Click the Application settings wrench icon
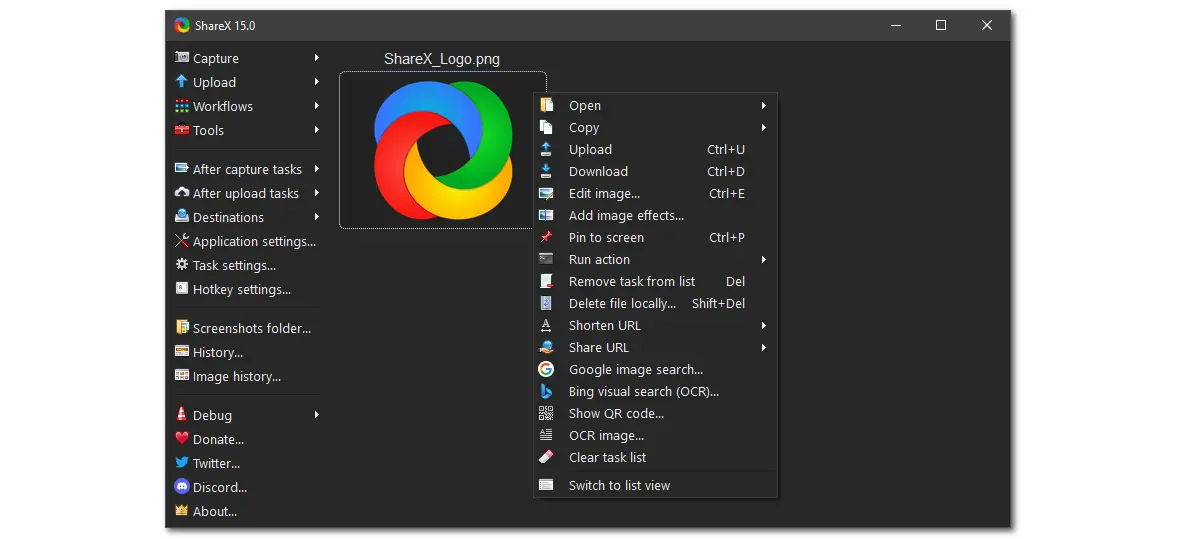 coord(182,241)
